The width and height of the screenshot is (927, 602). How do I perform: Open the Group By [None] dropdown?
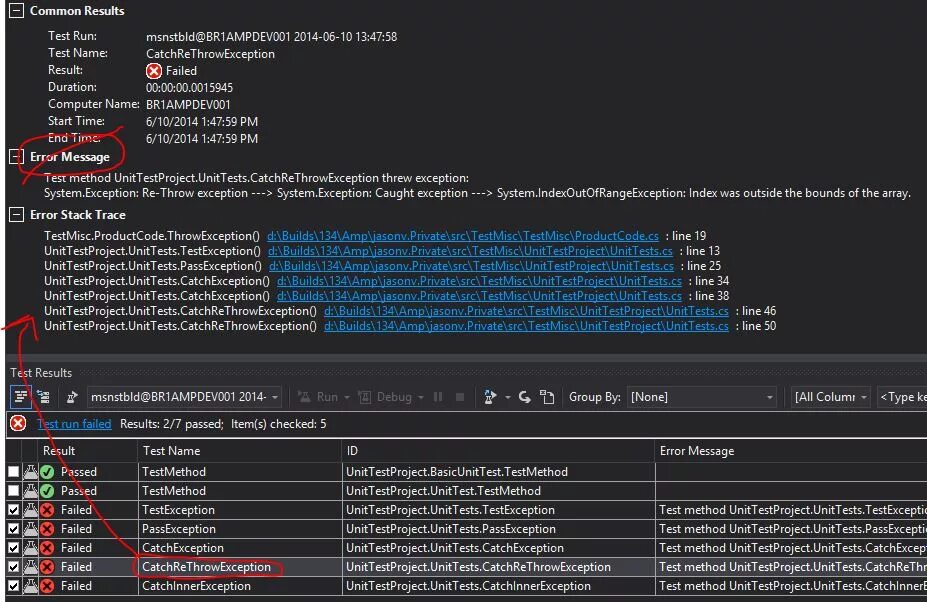tap(702, 397)
